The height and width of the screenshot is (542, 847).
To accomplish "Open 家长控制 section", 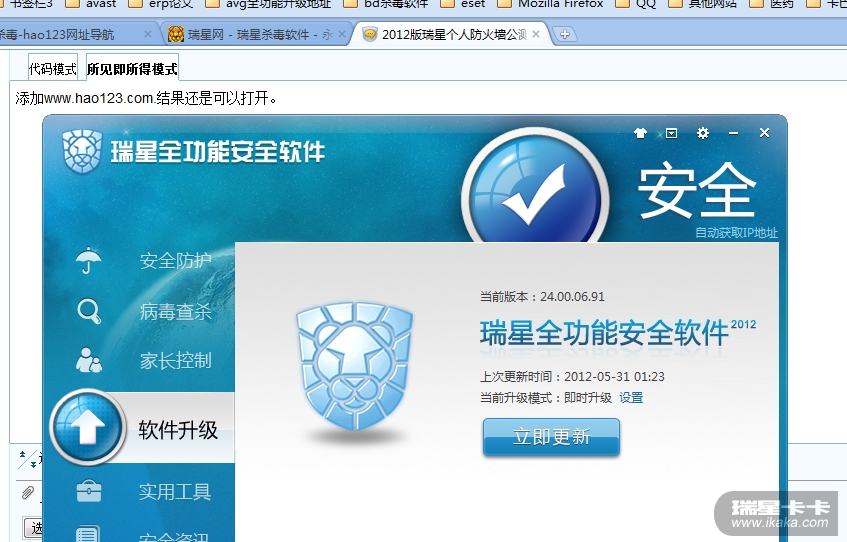I will (x=176, y=360).
